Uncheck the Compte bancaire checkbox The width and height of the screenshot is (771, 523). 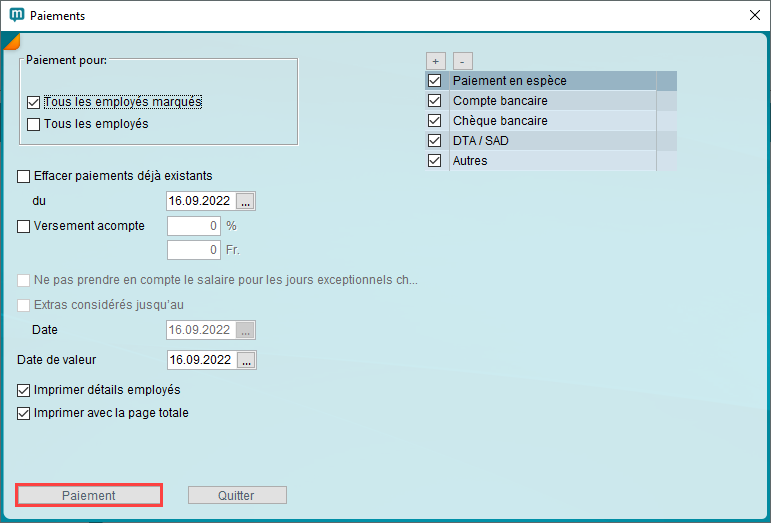click(435, 101)
